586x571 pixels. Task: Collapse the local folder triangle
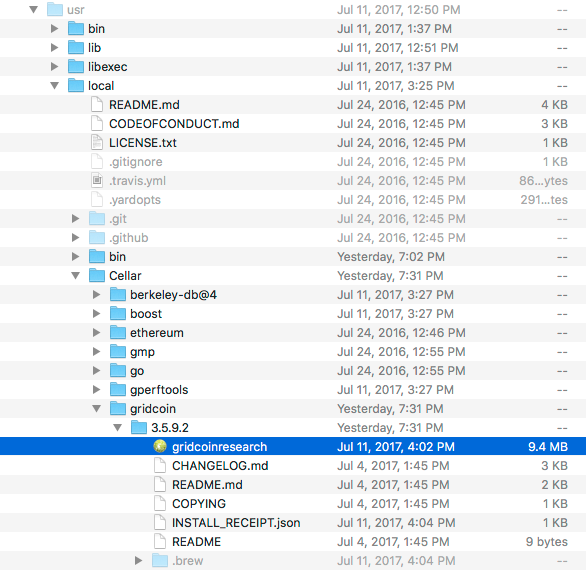[x=55, y=86]
